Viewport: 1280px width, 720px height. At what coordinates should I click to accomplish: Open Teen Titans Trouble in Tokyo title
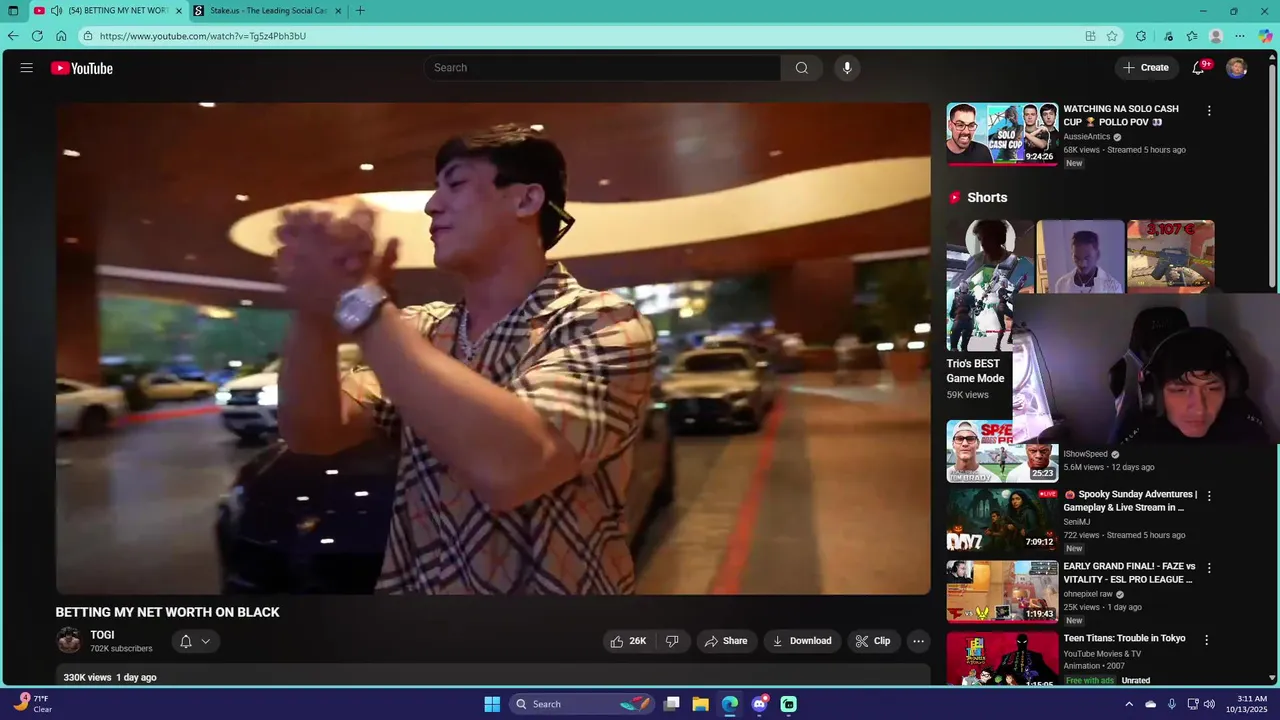[1124, 639]
